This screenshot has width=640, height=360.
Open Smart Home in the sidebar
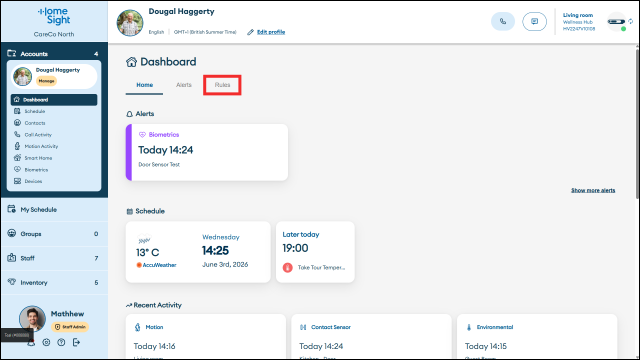pos(54,158)
